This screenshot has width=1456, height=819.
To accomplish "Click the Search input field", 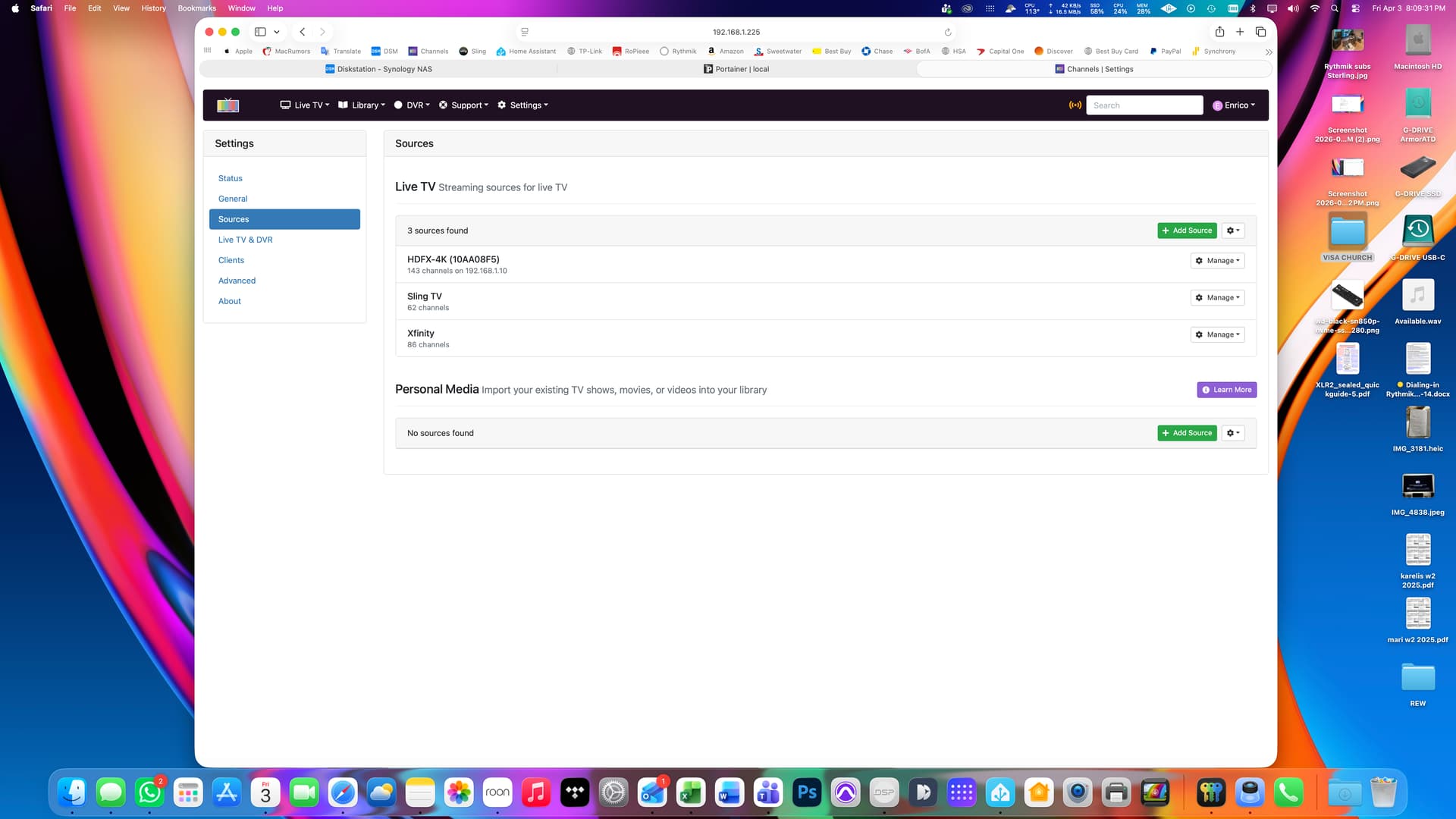I will 1144,105.
